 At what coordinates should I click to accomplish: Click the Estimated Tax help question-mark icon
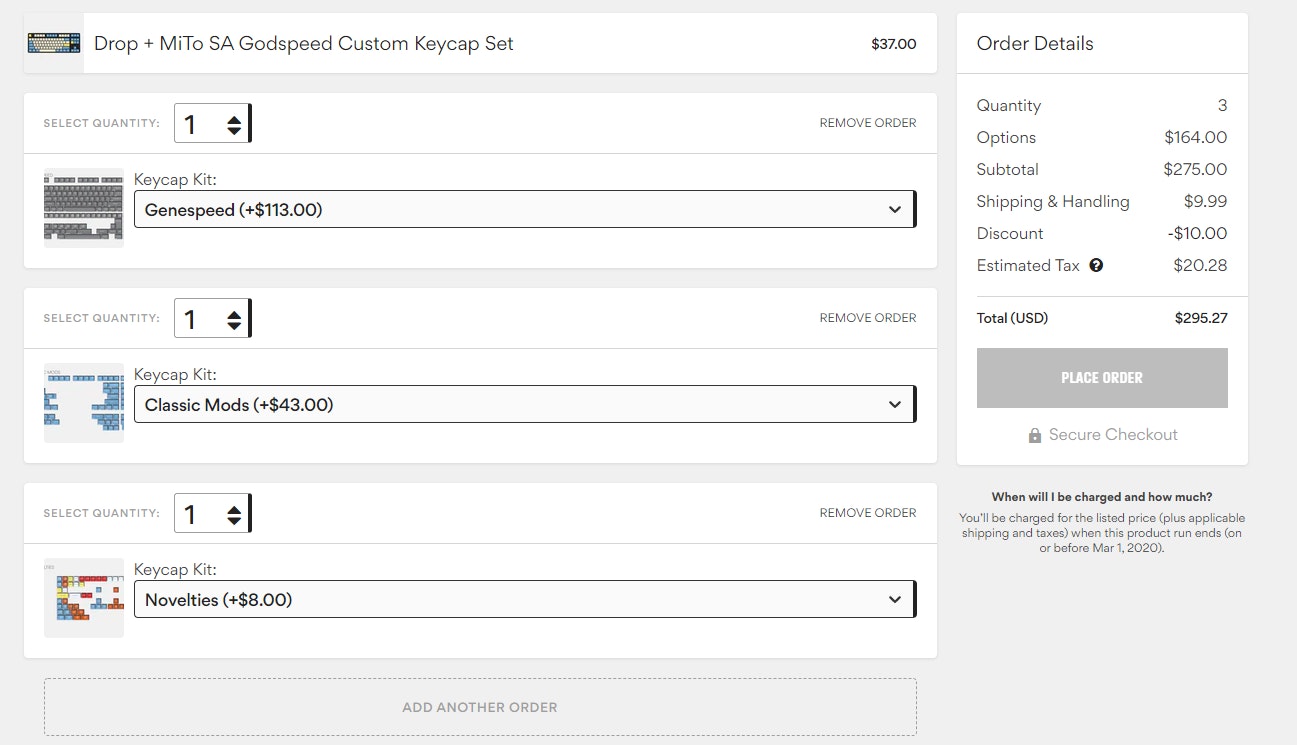(1096, 266)
